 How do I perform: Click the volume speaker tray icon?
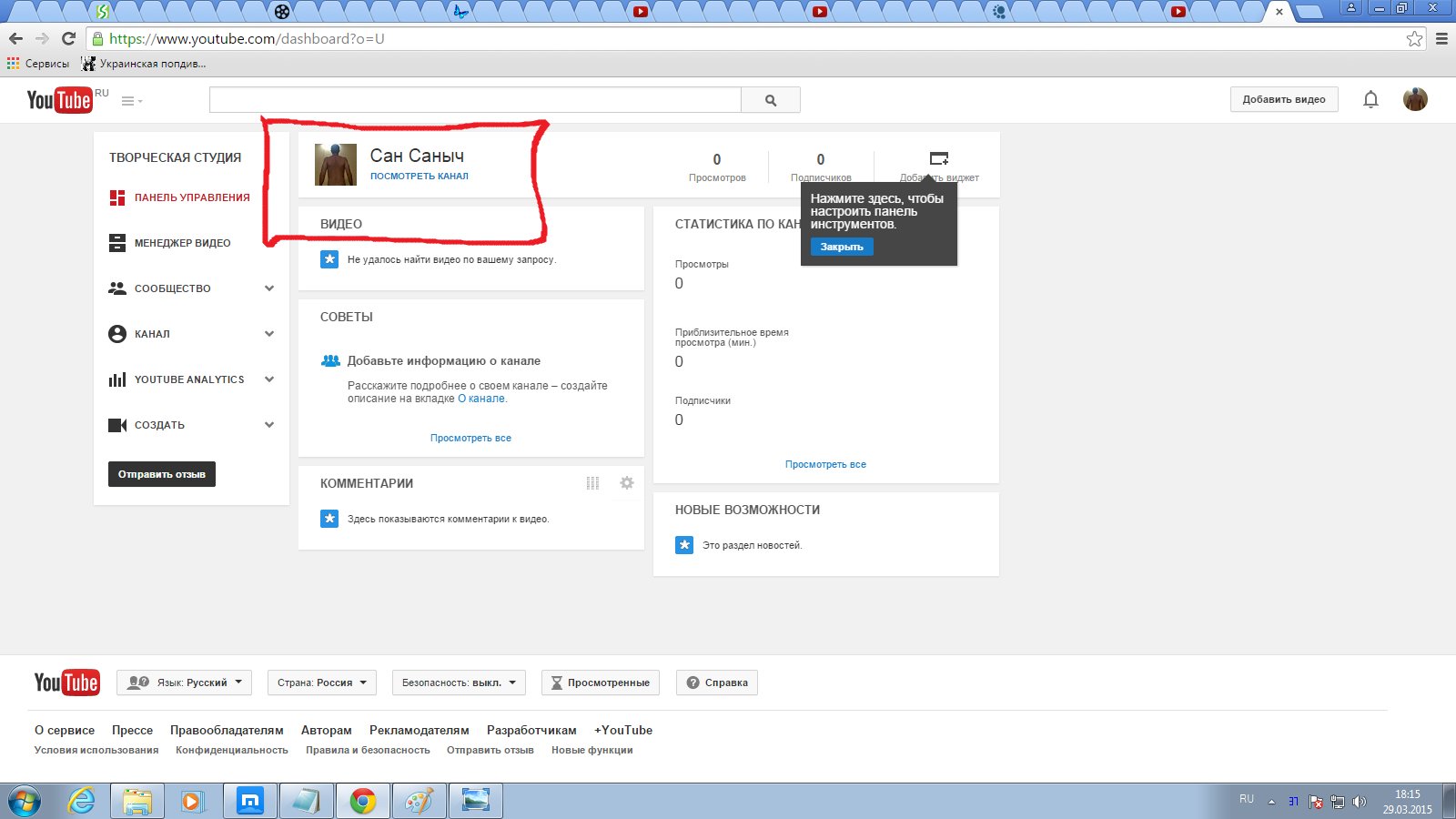point(1360,802)
